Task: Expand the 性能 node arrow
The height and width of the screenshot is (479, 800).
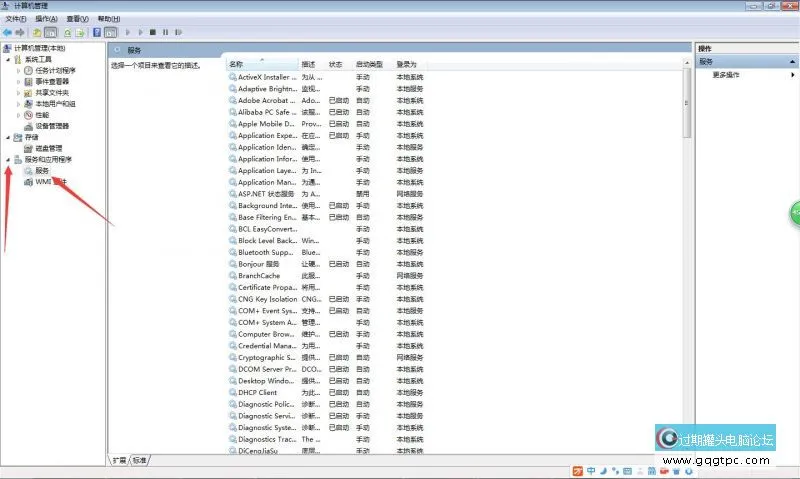Action: coord(18,115)
